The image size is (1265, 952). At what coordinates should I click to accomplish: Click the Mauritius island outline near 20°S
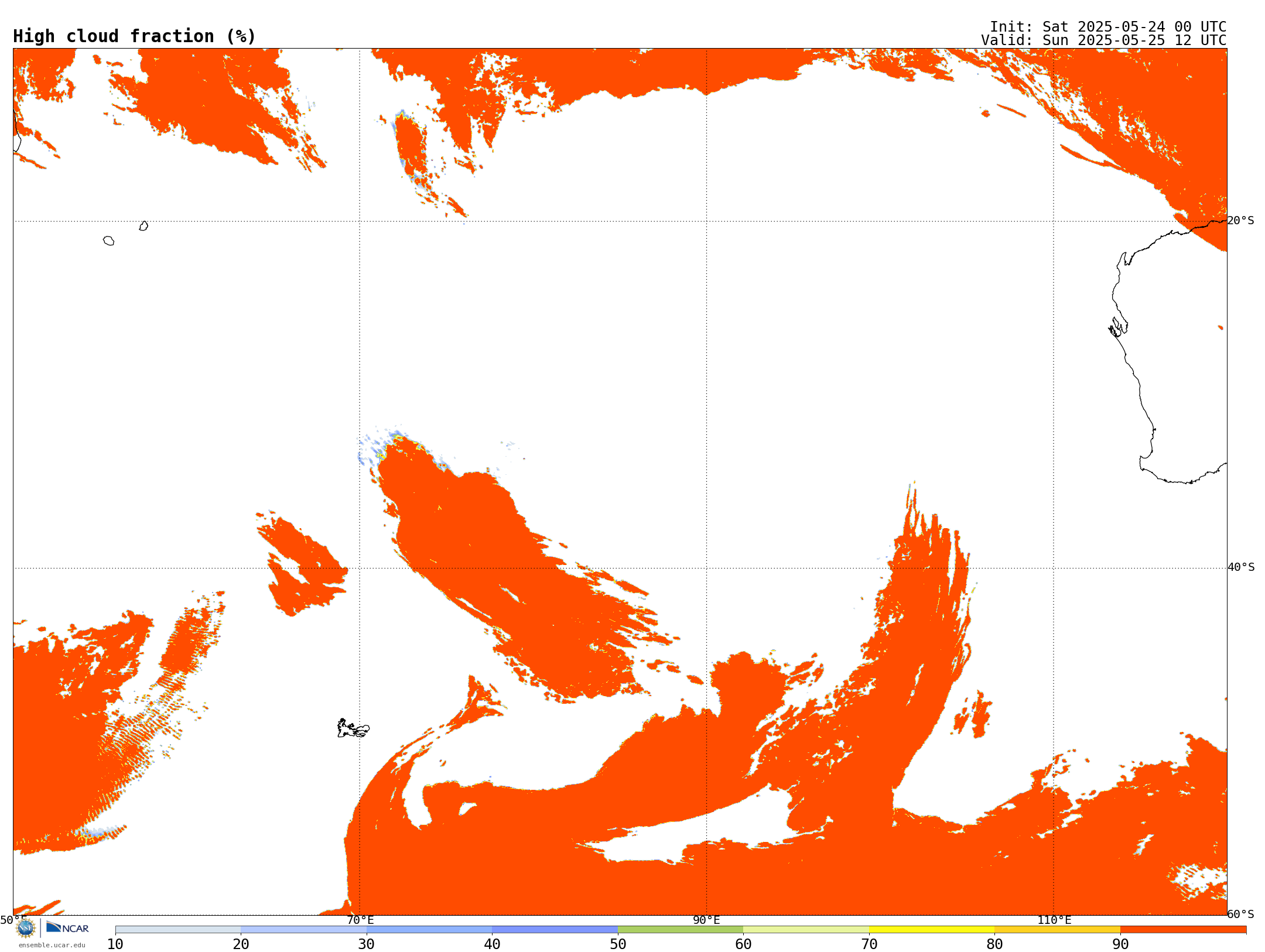click(143, 226)
